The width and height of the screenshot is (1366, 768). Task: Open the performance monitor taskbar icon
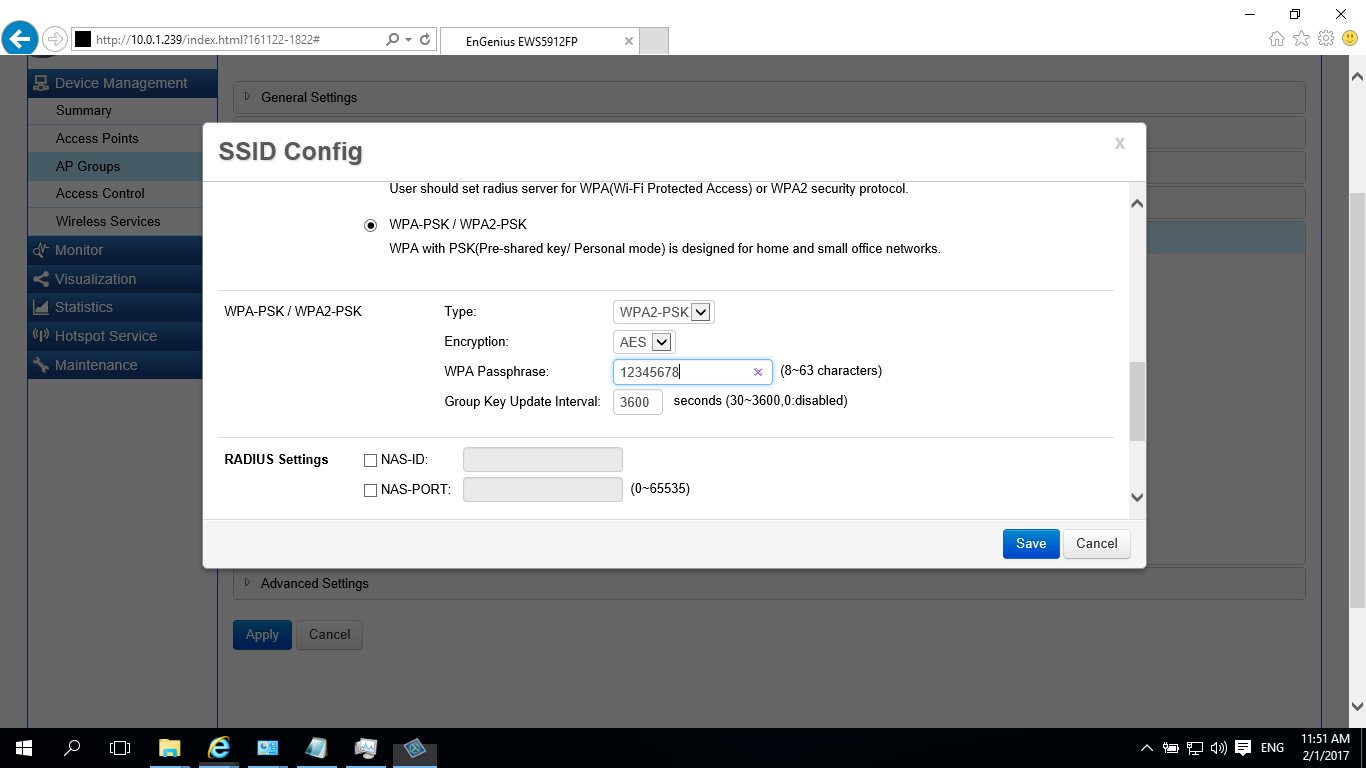365,747
